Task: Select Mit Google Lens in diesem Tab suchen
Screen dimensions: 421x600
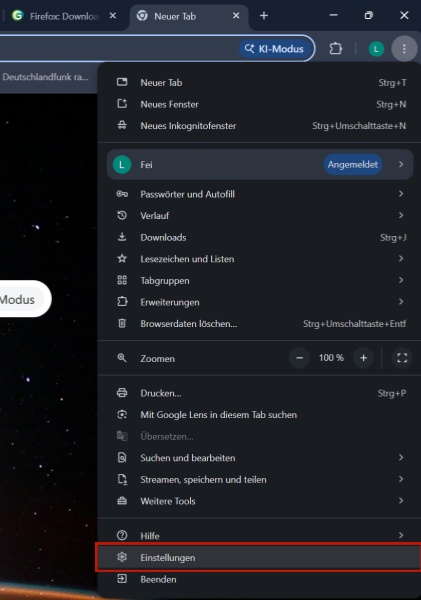Action: tap(259, 415)
